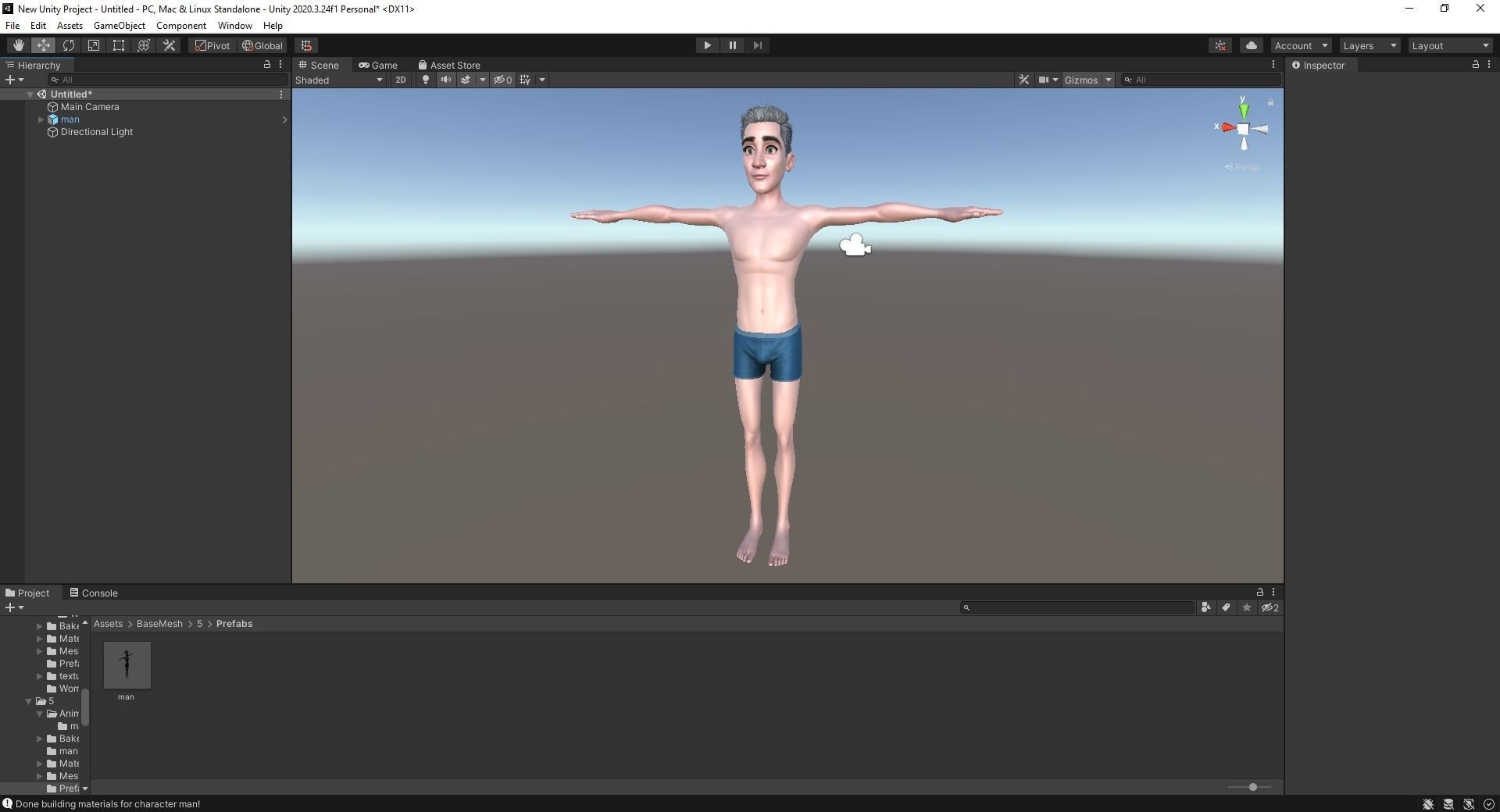1500x812 pixels.
Task: Open Gizmos dropdown arrow
Action: (x=1108, y=80)
